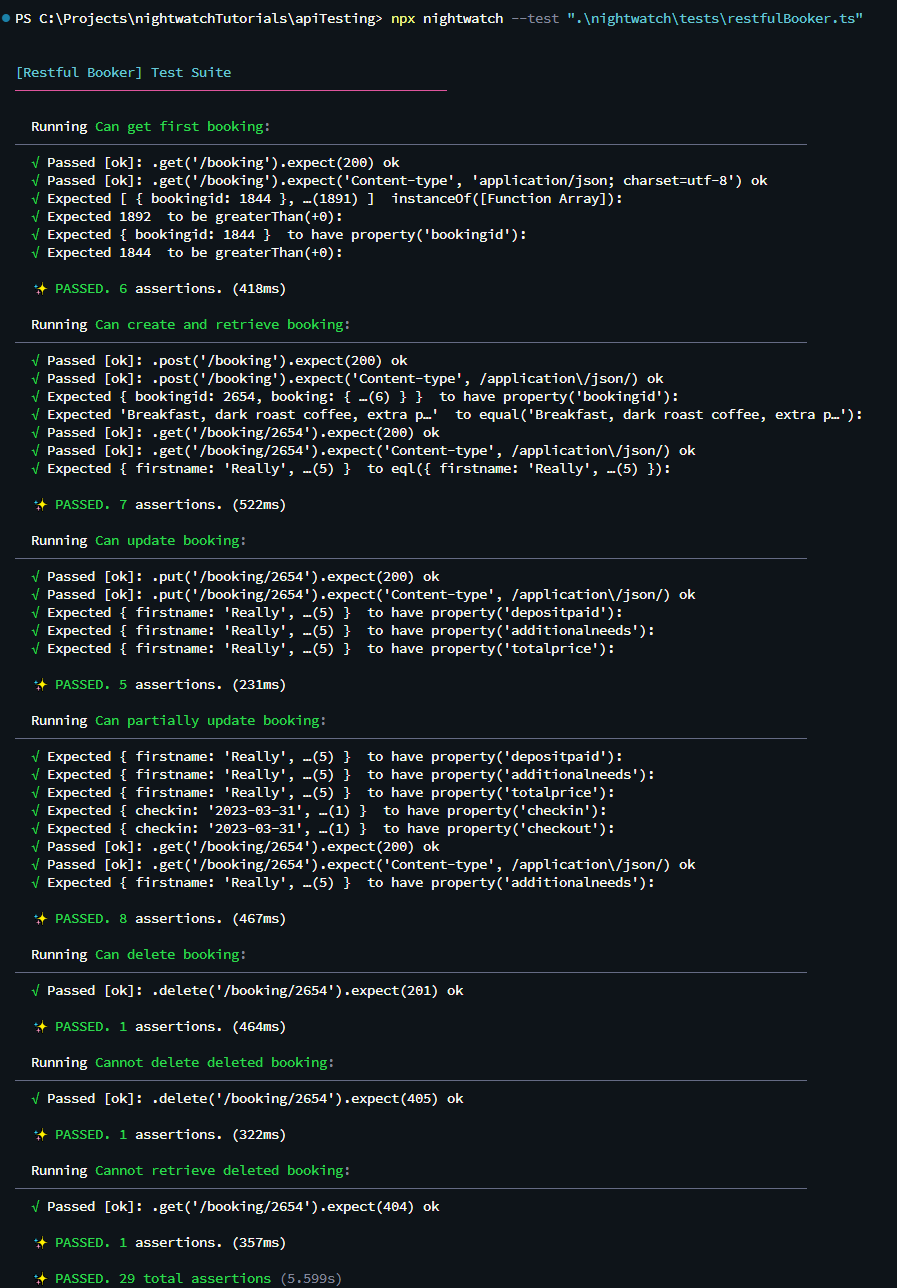Click the checkmark beside 'Expected 1892 to be greaterThan(+0)'
Viewport: 897px width, 1288px height.
tap(36, 216)
